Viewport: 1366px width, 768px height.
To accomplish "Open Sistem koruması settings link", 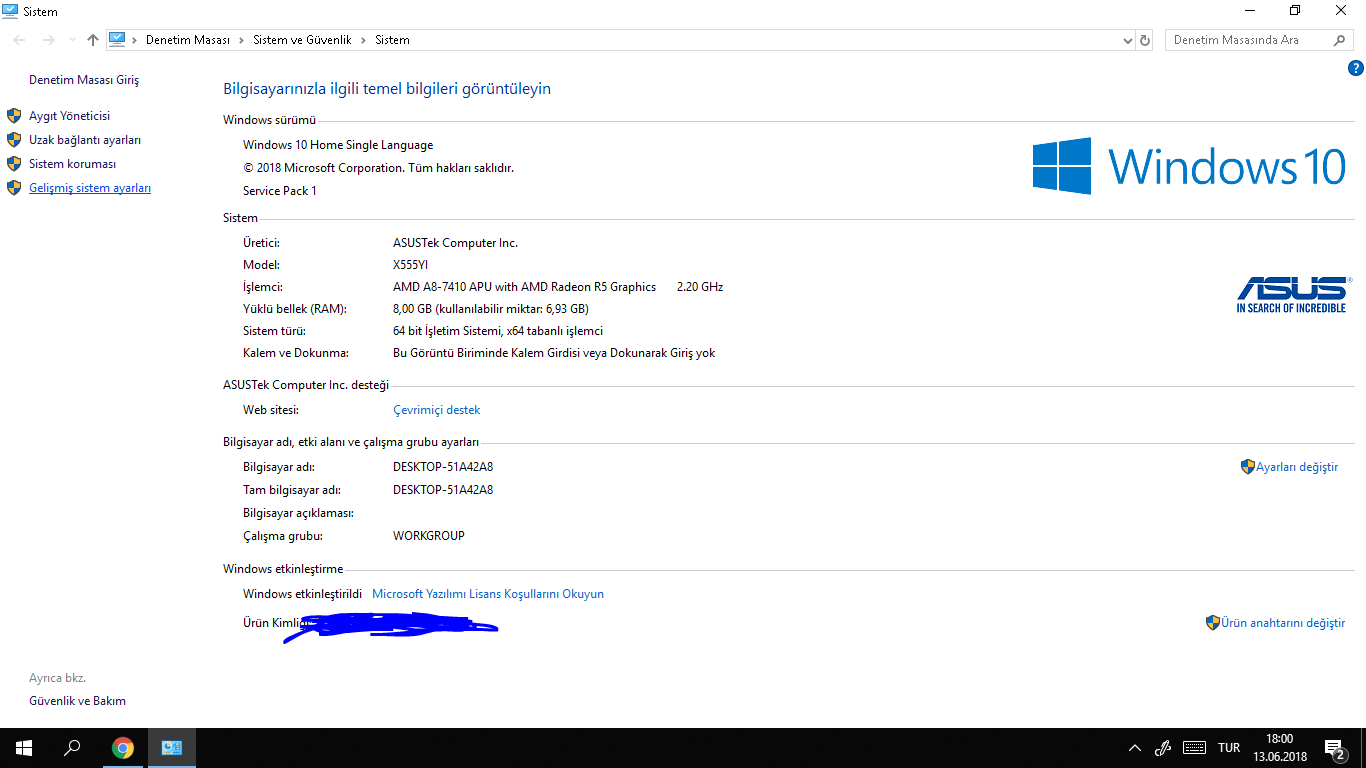I will click(x=72, y=164).
